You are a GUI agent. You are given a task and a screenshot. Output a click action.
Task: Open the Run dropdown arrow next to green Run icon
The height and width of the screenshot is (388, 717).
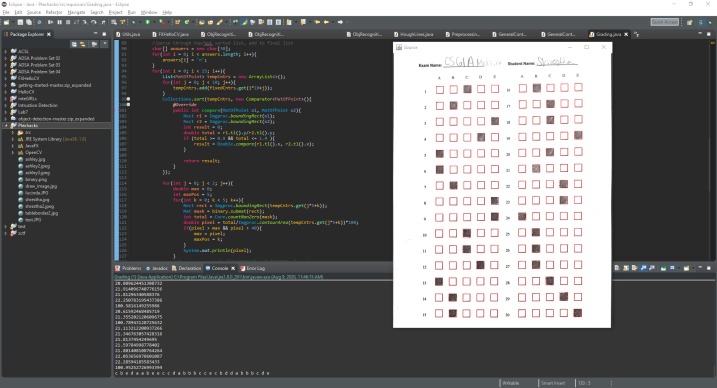[154, 22]
